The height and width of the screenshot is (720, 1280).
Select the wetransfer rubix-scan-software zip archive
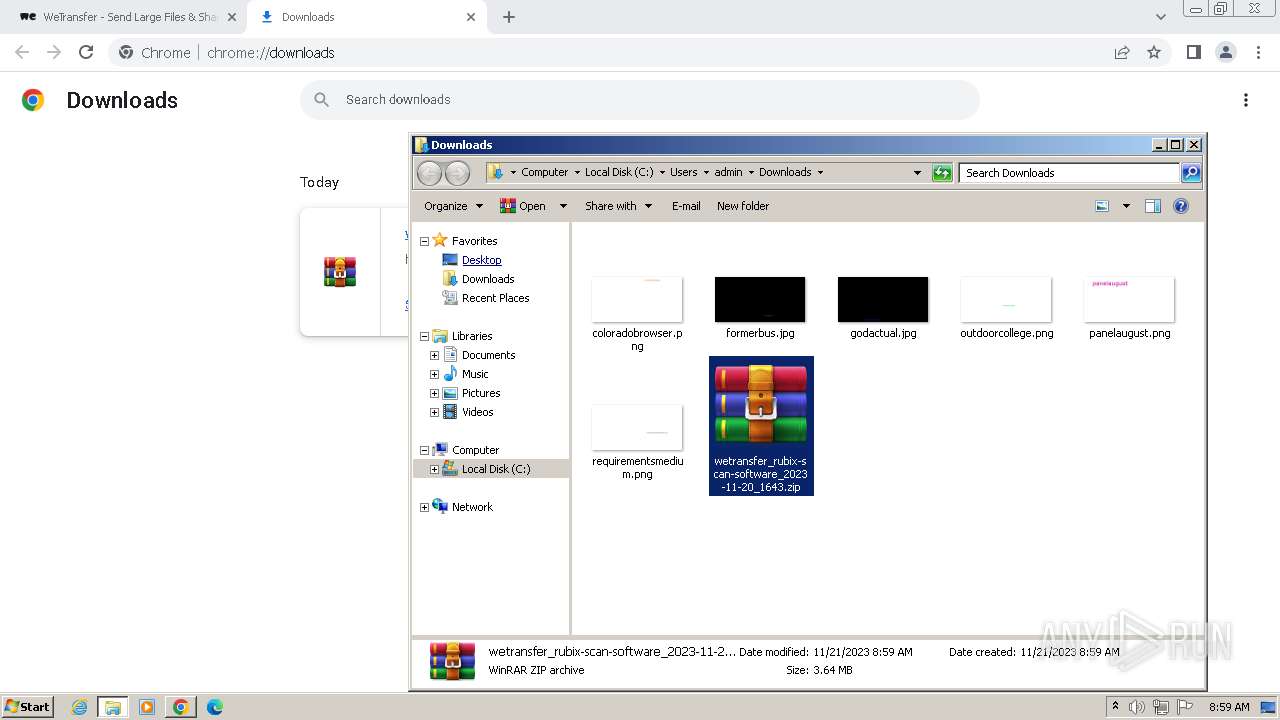point(761,426)
